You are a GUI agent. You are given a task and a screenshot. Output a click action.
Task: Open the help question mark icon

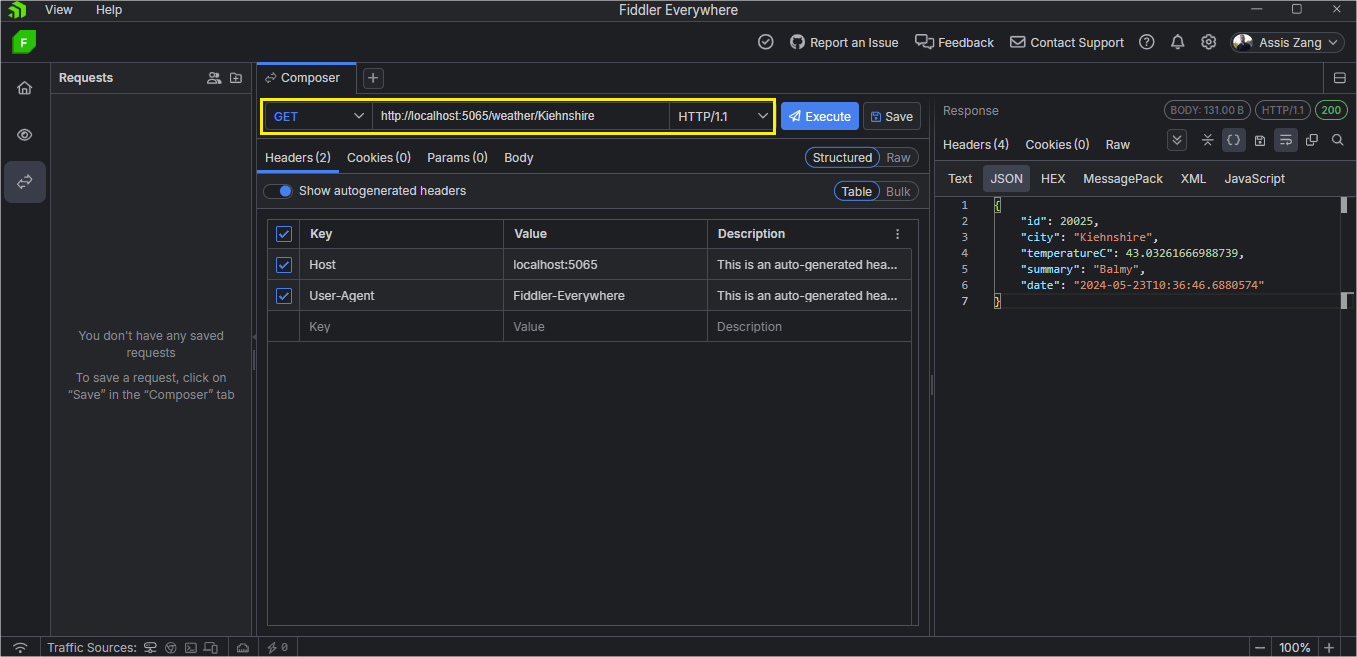click(x=1147, y=42)
